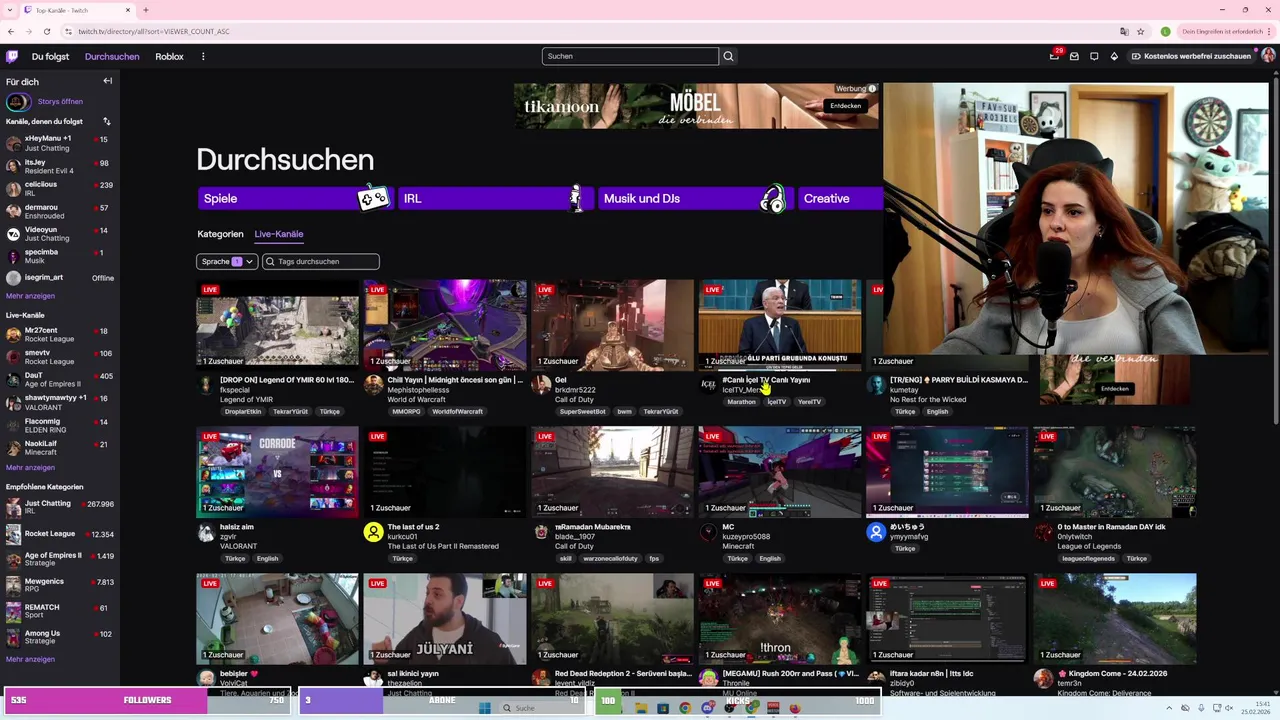The height and width of the screenshot is (720, 1280).
Task: Open dermarou Enshrouded channel in sidebar
Action: click(60, 211)
